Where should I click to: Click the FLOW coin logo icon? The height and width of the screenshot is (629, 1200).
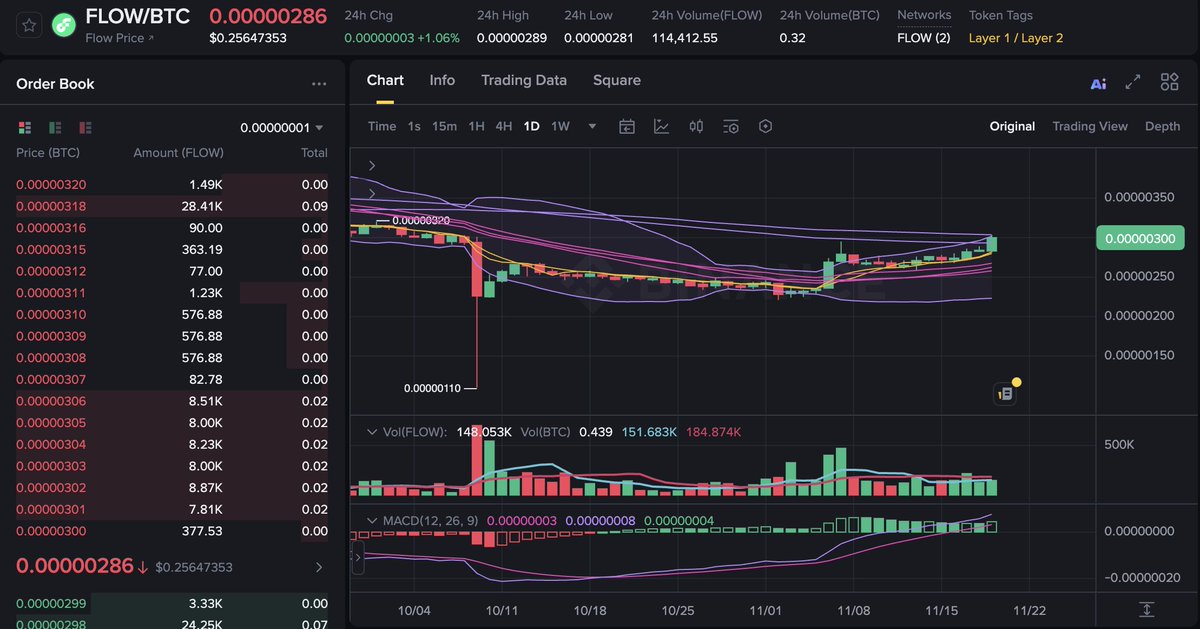[64, 25]
